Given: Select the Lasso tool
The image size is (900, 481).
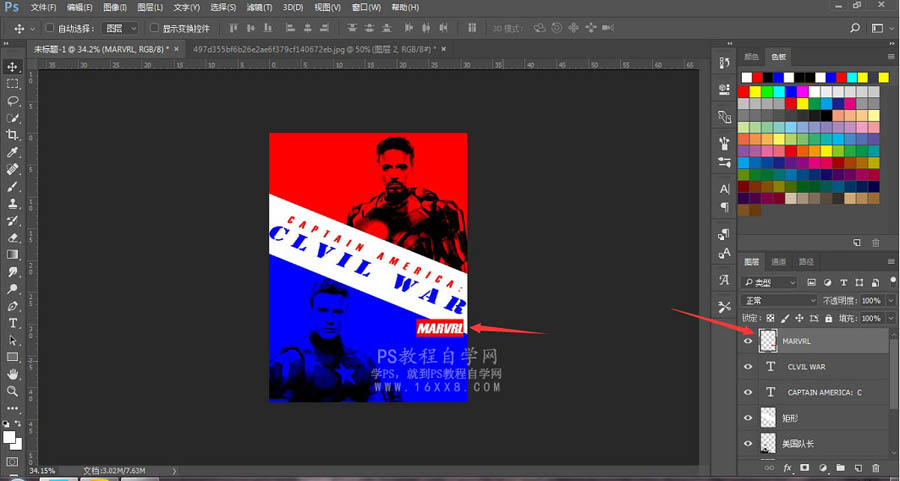Looking at the screenshot, I should 12,101.
